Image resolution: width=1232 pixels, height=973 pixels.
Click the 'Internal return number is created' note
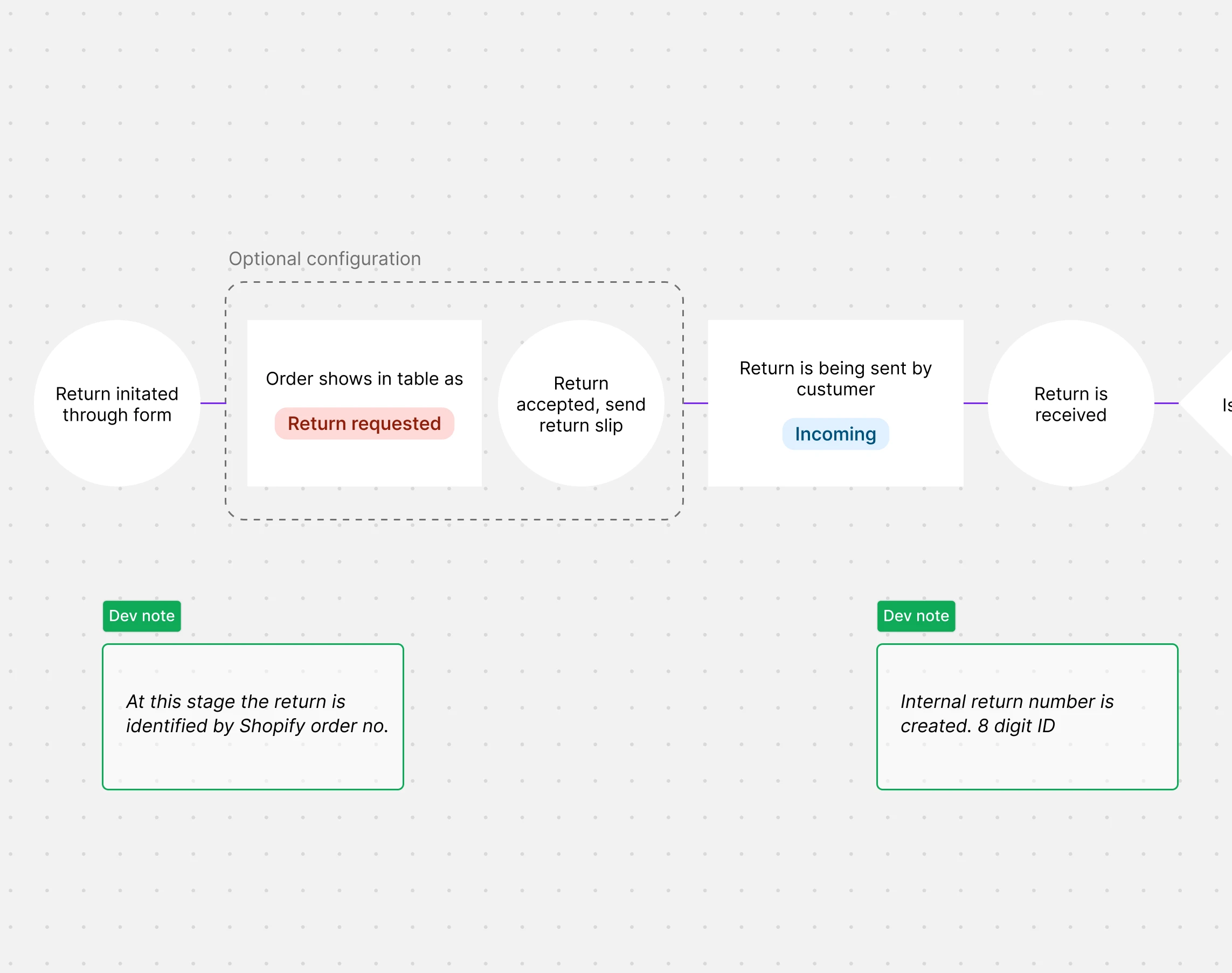[x=1027, y=717]
